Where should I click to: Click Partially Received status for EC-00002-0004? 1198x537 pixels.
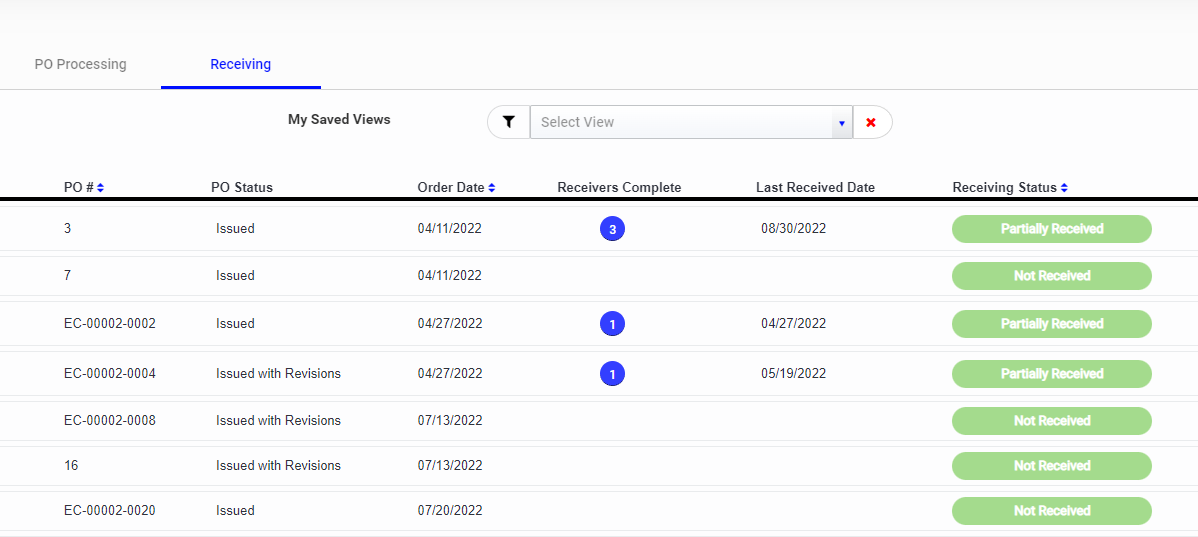coord(1051,374)
